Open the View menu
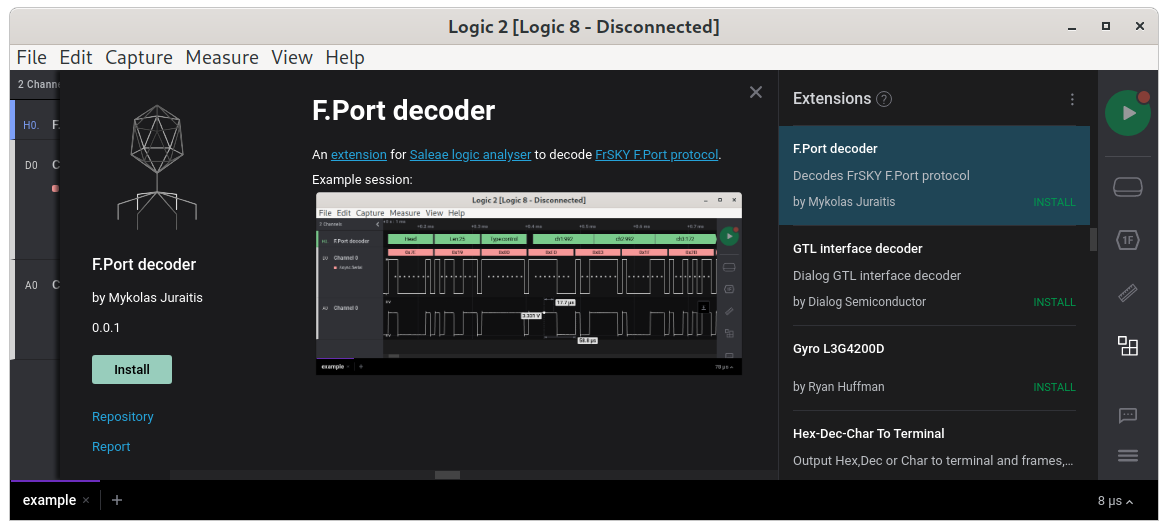 pyautogui.click(x=292, y=57)
